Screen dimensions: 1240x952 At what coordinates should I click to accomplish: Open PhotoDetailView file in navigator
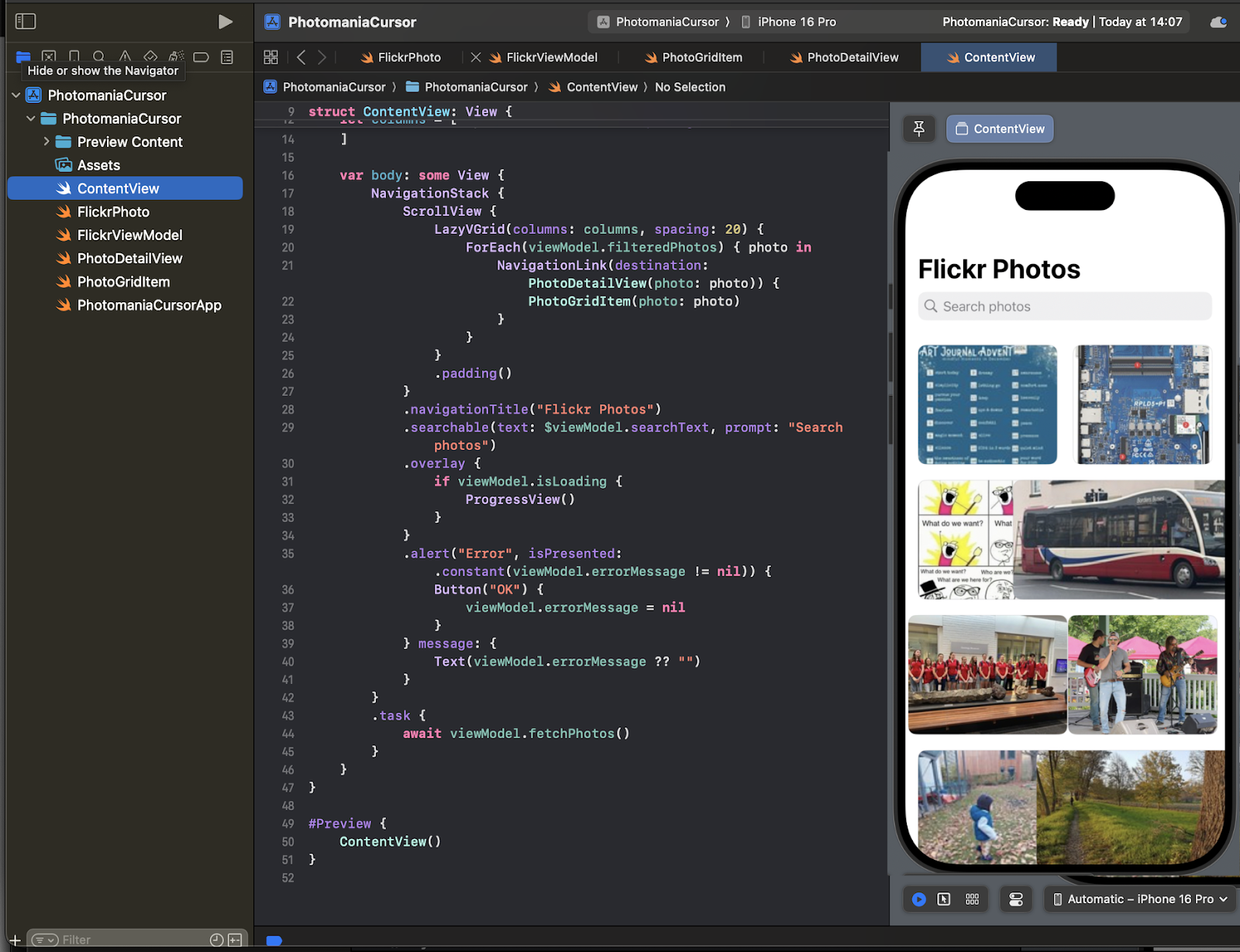[129, 258]
